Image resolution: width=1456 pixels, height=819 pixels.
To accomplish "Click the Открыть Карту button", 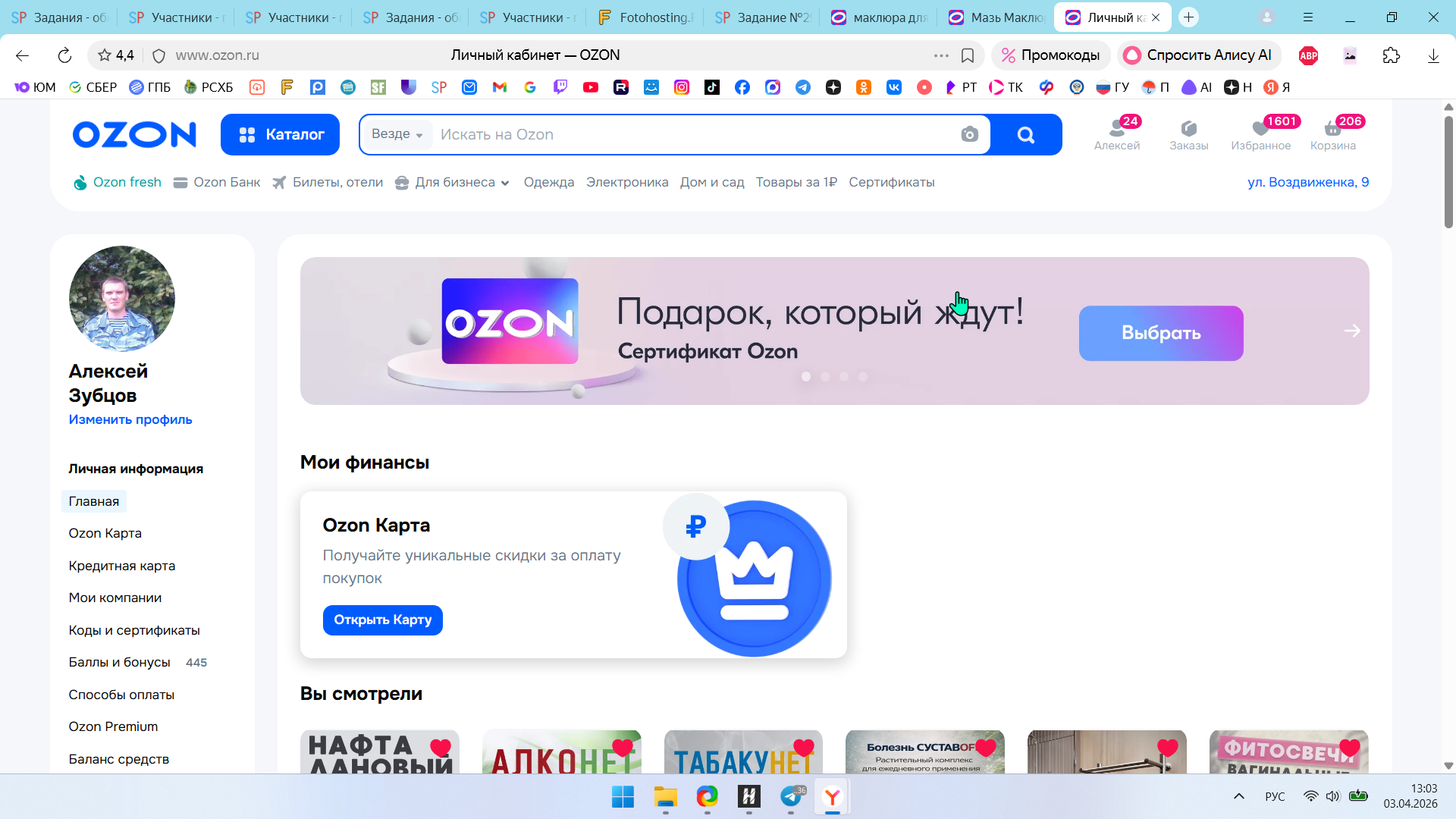I will click(x=382, y=620).
